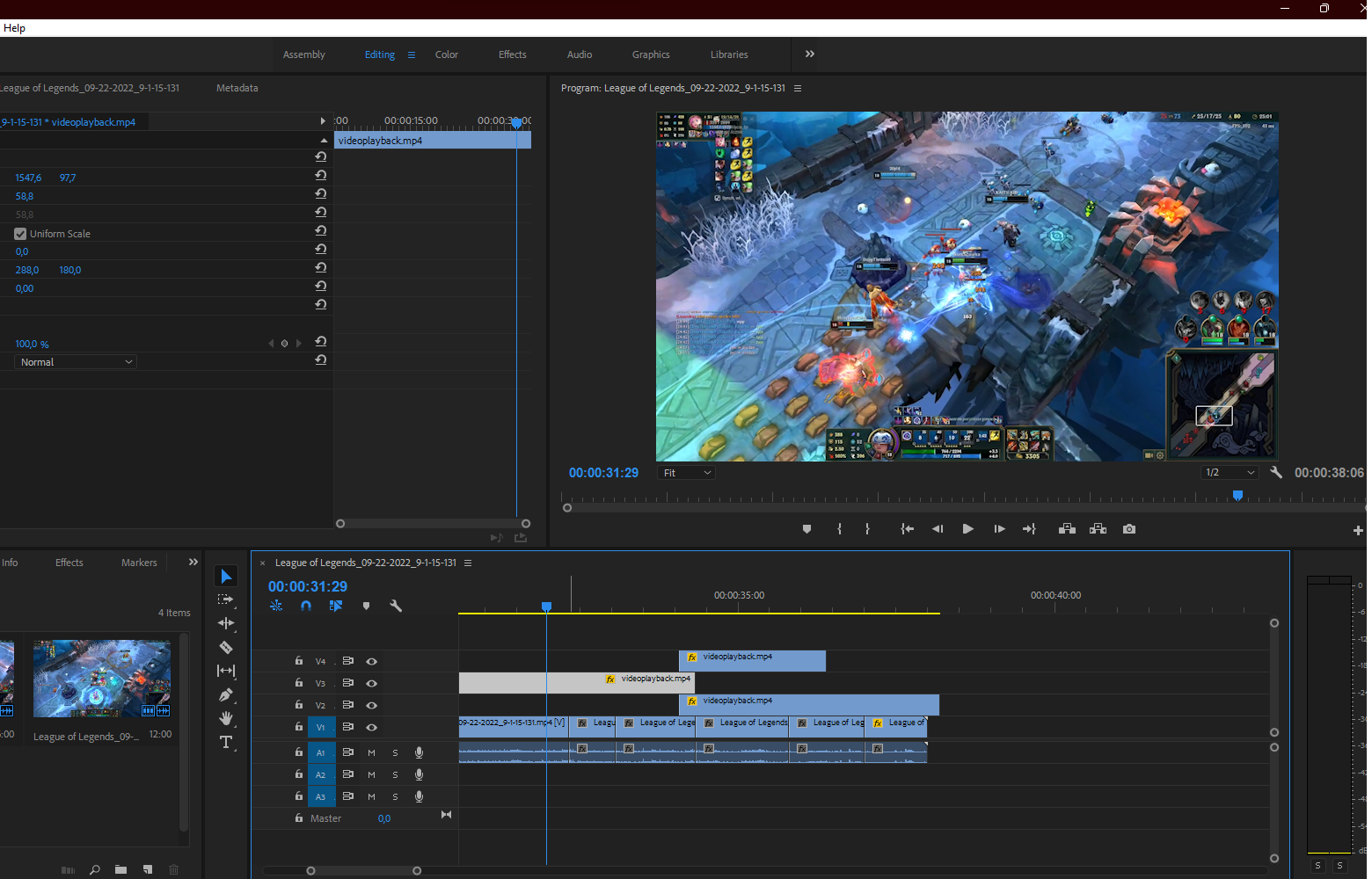Open Editing workspace menu icon

click(x=411, y=54)
